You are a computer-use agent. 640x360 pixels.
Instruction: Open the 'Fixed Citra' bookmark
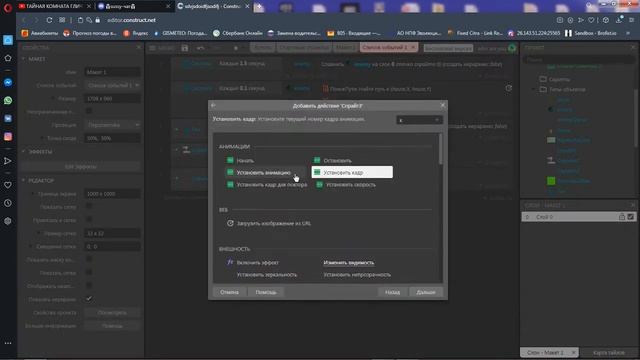click(476, 33)
